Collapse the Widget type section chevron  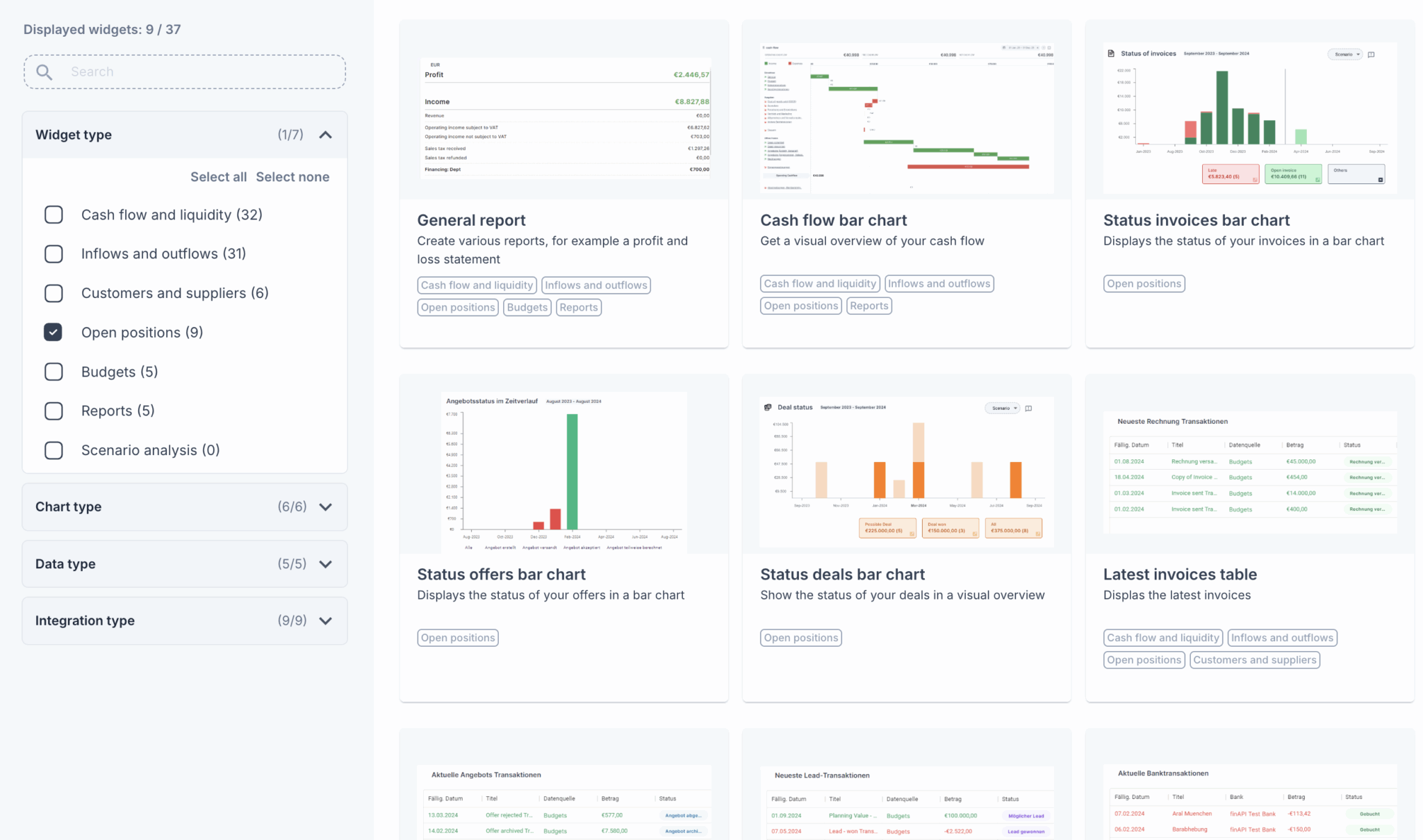pyautogui.click(x=325, y=135)
